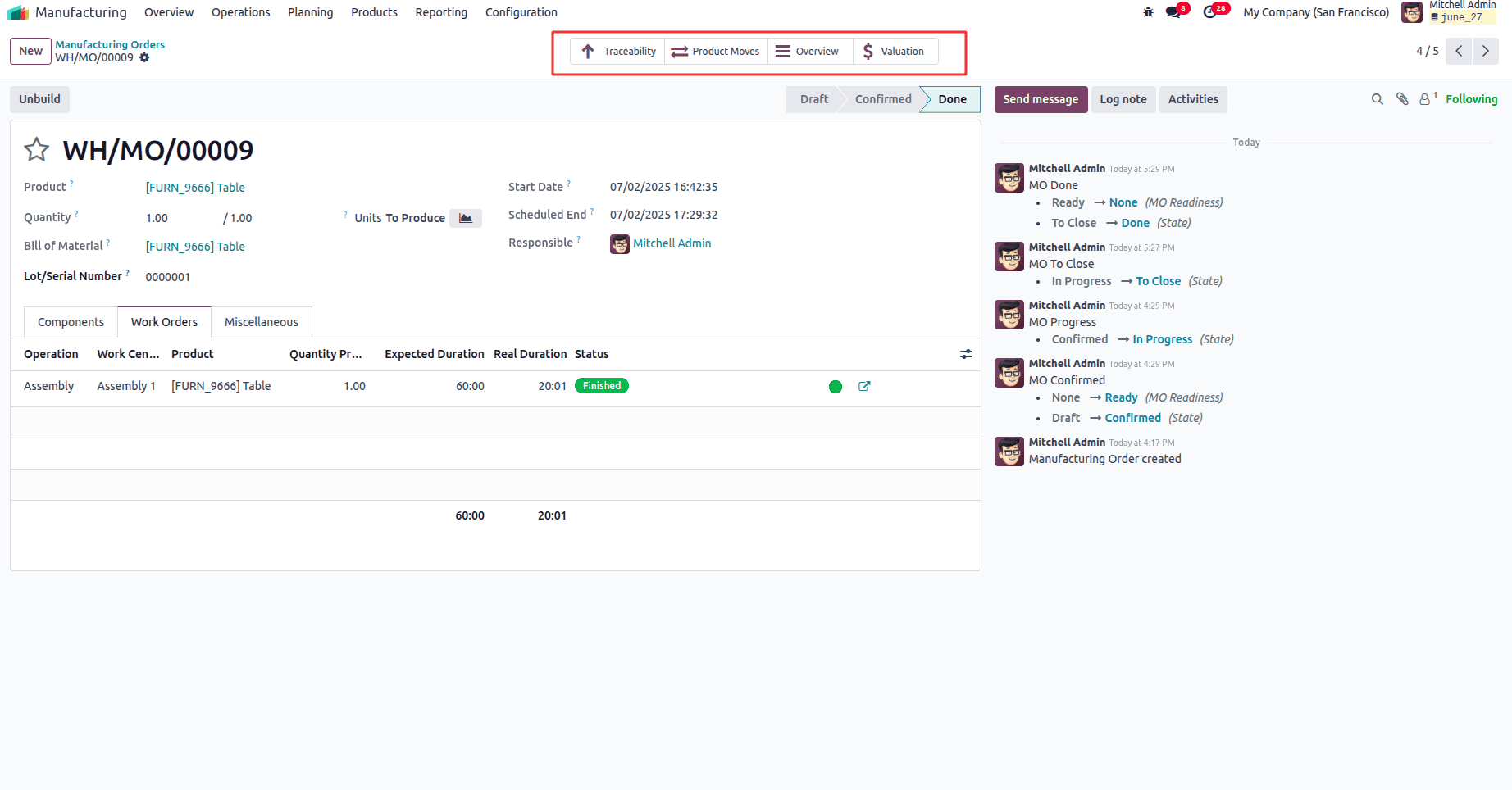Click Mitchell Admin avatar in Responsible field

[620, 244]
